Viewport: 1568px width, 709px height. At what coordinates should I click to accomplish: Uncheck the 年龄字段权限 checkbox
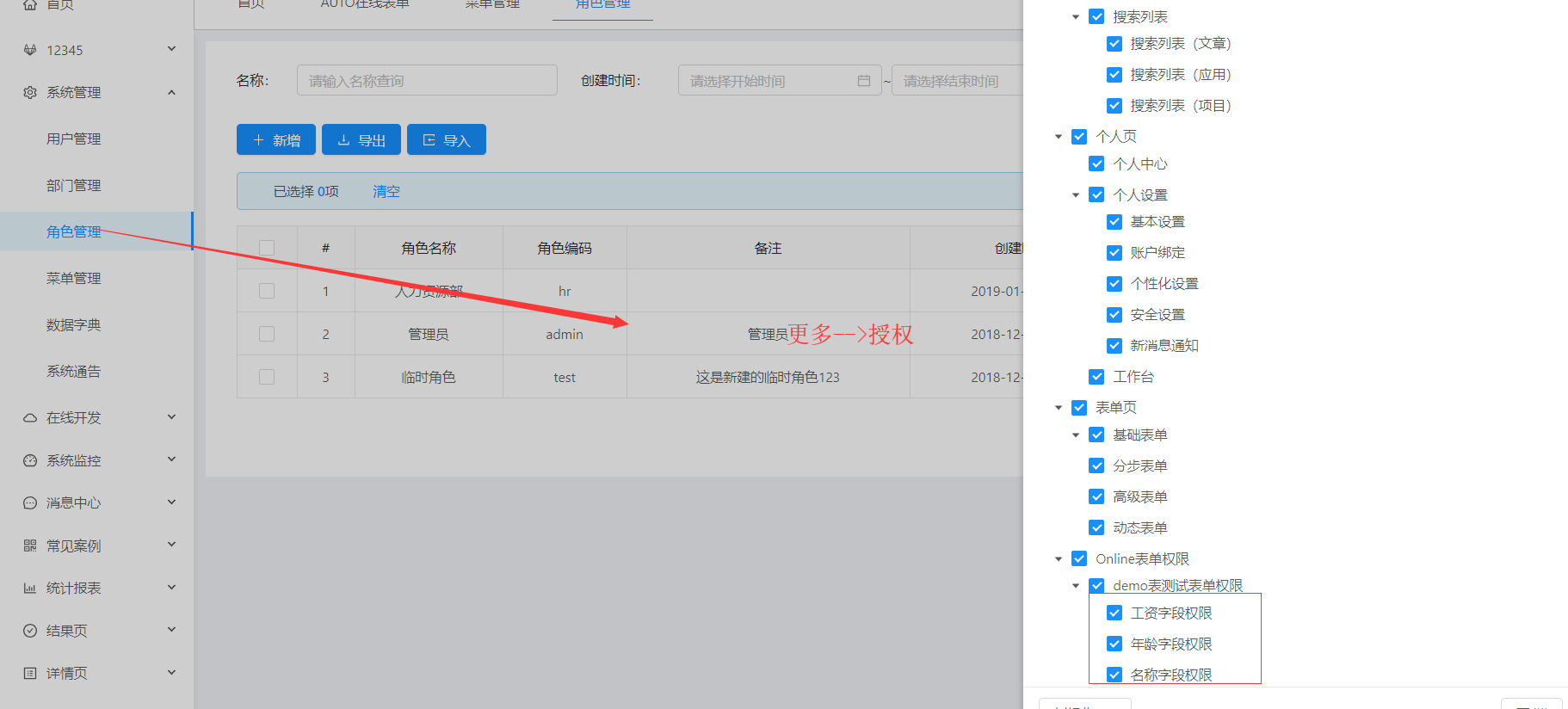click(1114, 644)
